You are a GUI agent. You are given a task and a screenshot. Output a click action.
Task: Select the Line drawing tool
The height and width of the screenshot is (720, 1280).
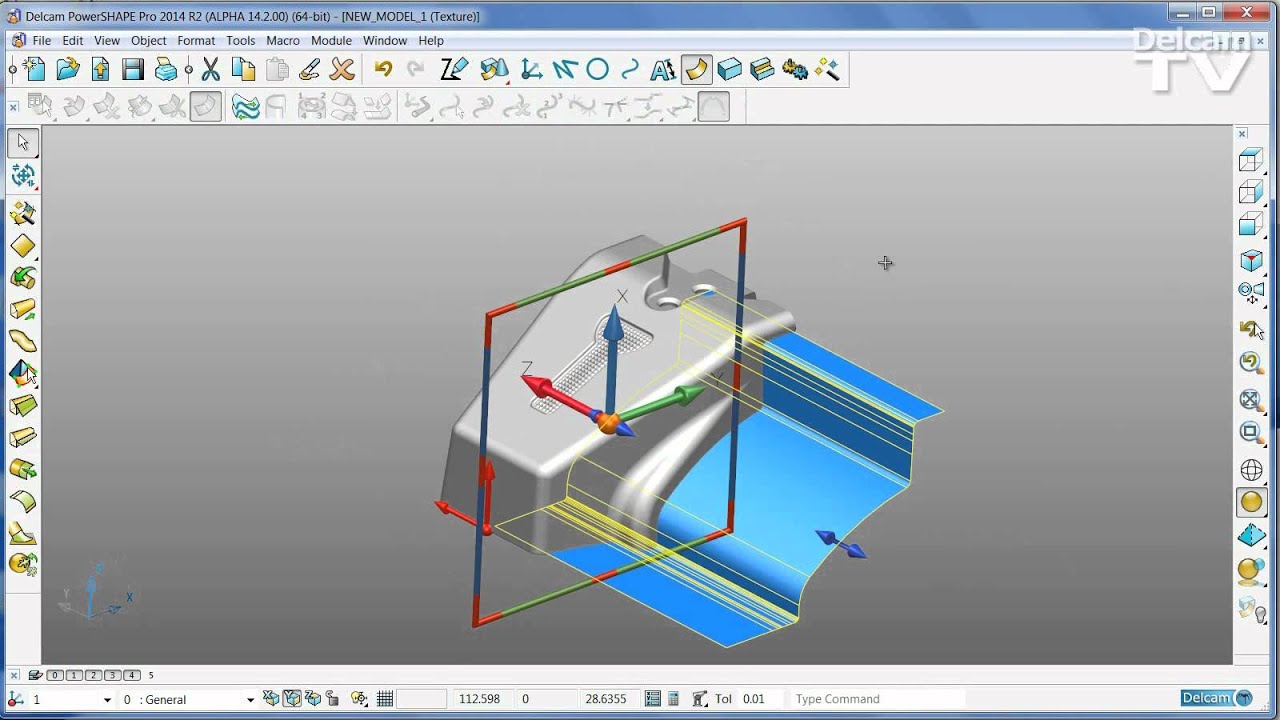point(564,69)
